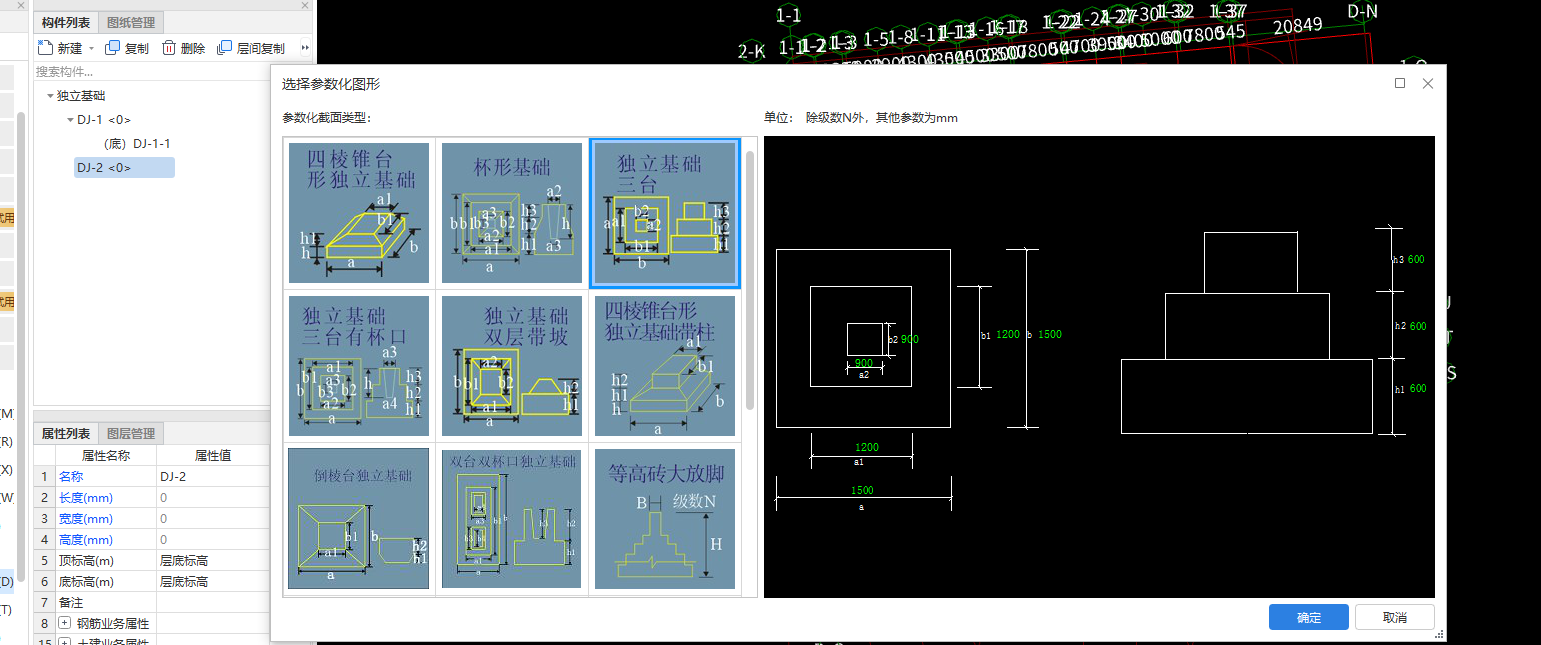
Task: Edit the parameter b1 value 1200
Action: click(x=1008, y=334)
